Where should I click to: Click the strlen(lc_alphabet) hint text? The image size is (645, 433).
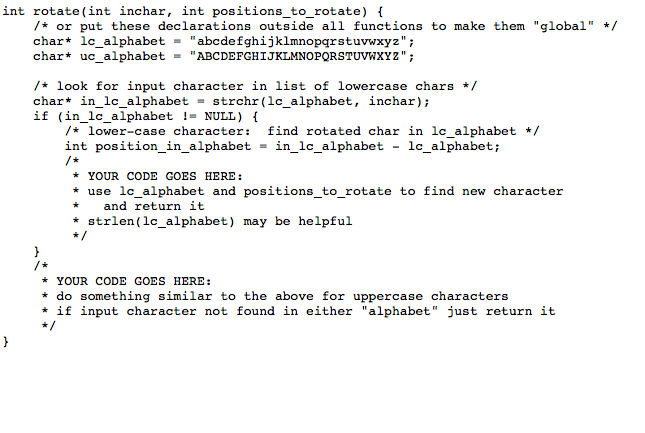tap(161, 221)
